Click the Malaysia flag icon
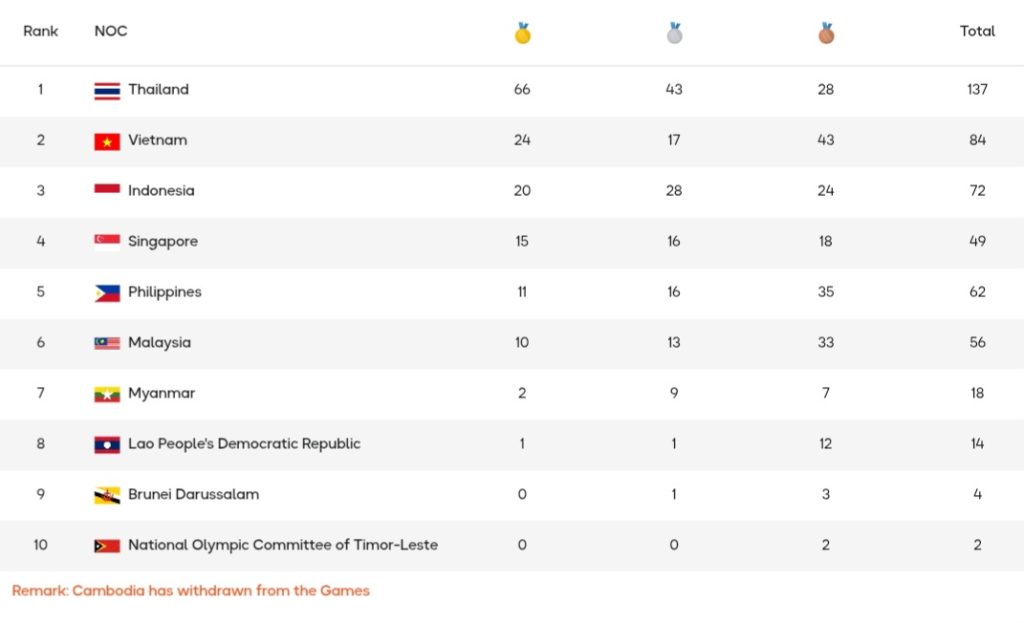Viewport: 1024px width, 623px height. [107, 343]
